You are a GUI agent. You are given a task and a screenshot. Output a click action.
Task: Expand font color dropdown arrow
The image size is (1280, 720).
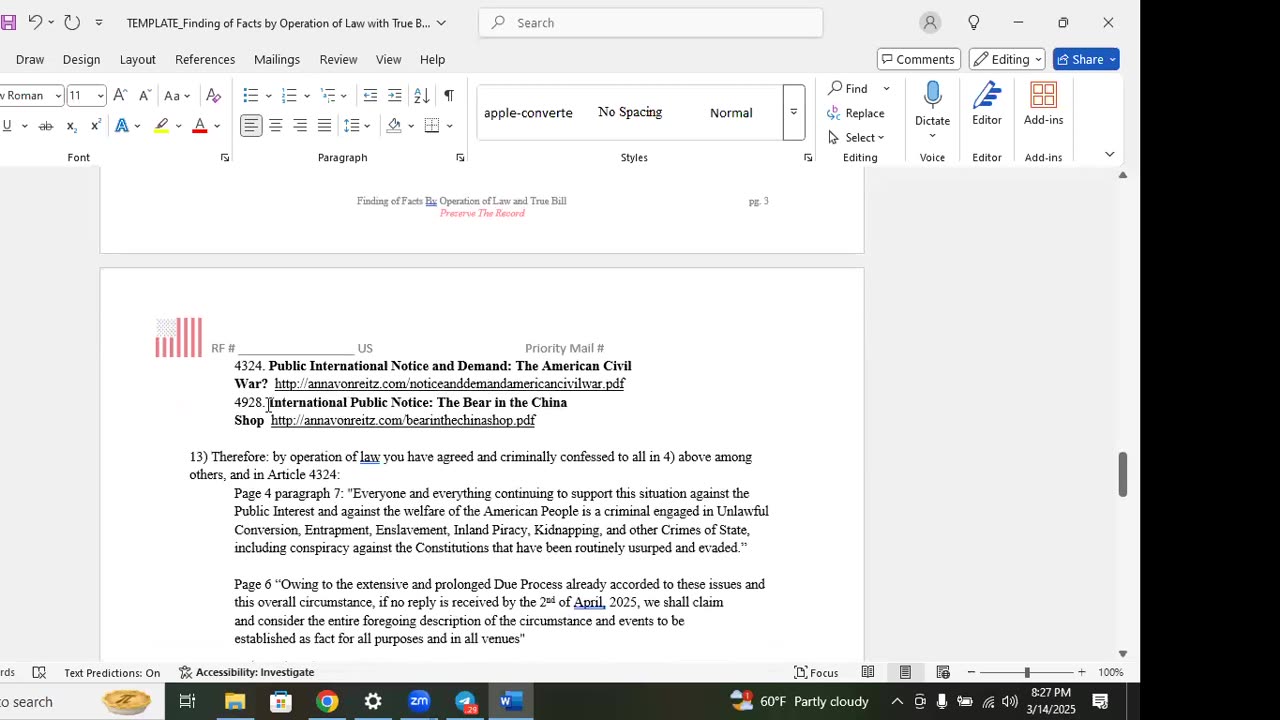pos(216,126)
